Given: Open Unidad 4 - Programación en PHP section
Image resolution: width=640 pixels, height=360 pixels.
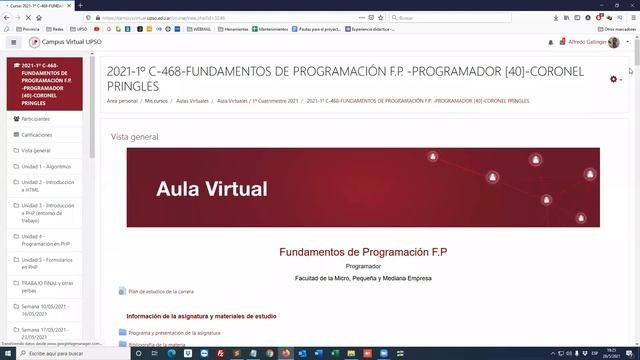Looking at the screenshot, I should point(44,240).
